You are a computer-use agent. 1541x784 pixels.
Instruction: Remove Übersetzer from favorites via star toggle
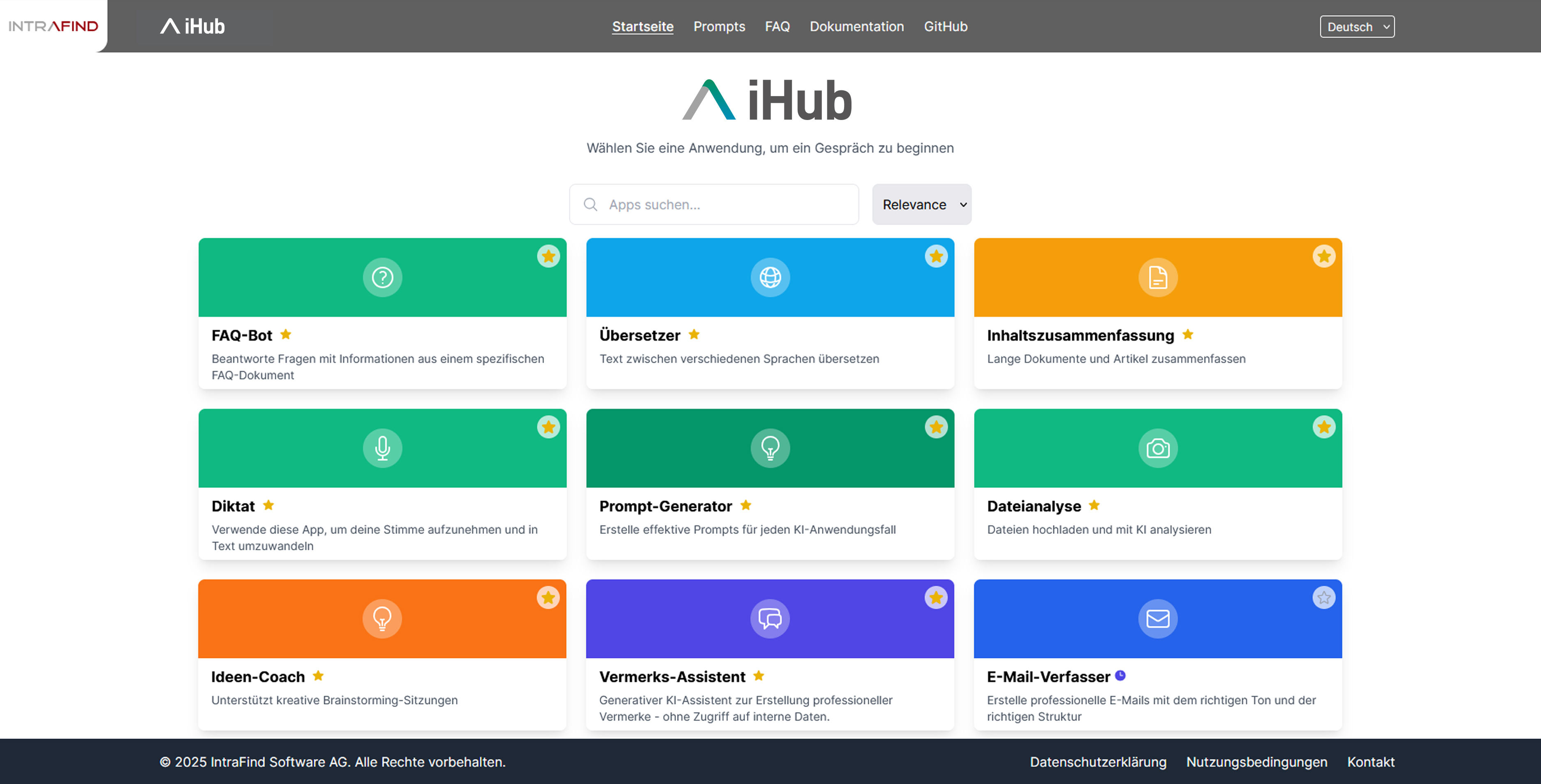tap(936, 256)
